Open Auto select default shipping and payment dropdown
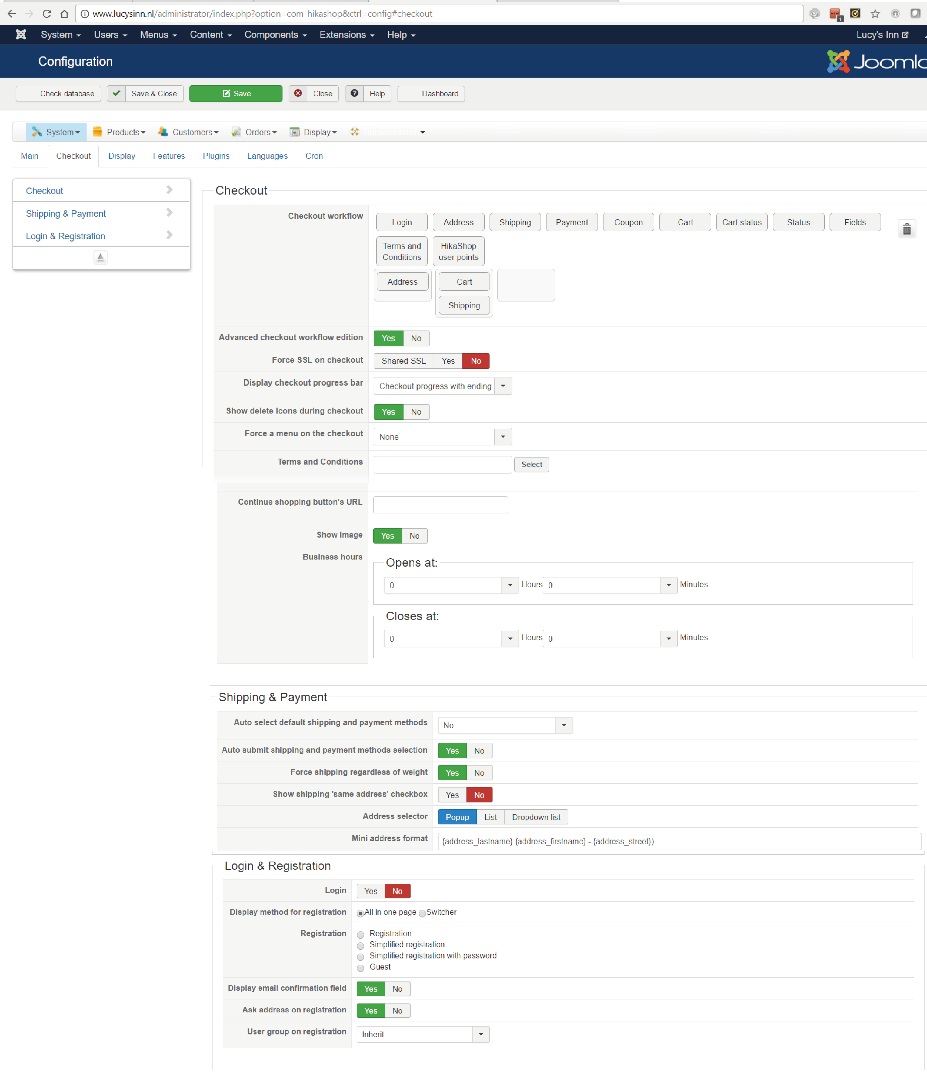The image size is (927, 1080). 506,725
